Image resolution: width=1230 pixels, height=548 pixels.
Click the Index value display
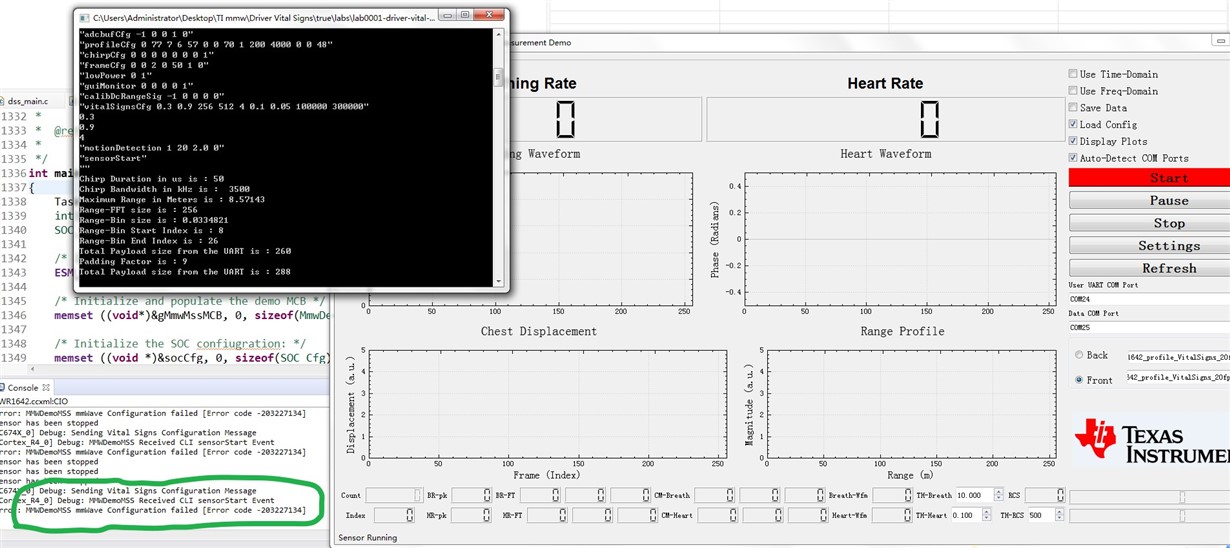(x=394, y=515)
